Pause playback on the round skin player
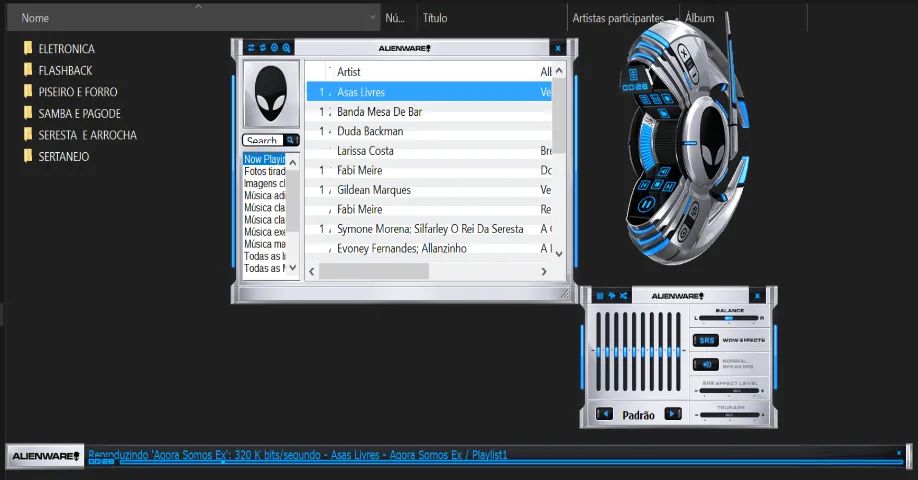This screenshot has height=480, width=918. 646,205
